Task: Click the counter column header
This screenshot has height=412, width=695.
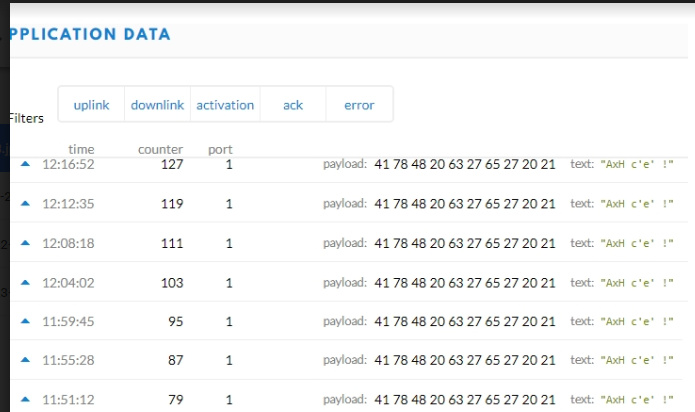Action: pos(160,150)
